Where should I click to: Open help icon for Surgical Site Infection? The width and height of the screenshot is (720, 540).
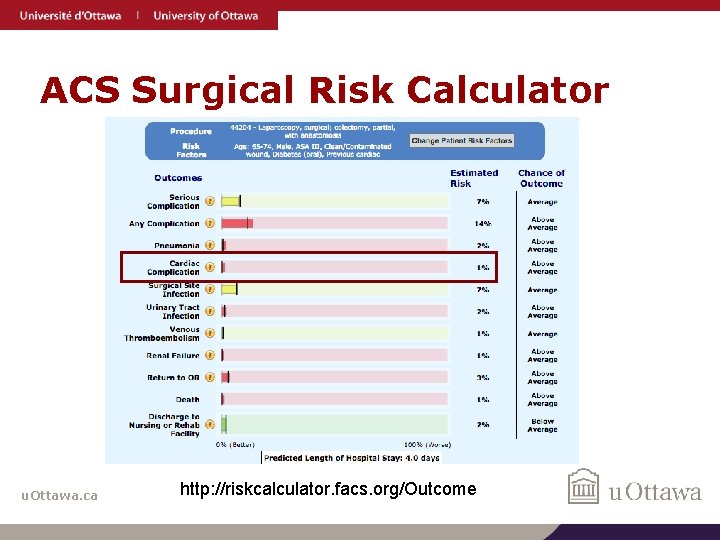pyautogui.click(x=210, y=289)
